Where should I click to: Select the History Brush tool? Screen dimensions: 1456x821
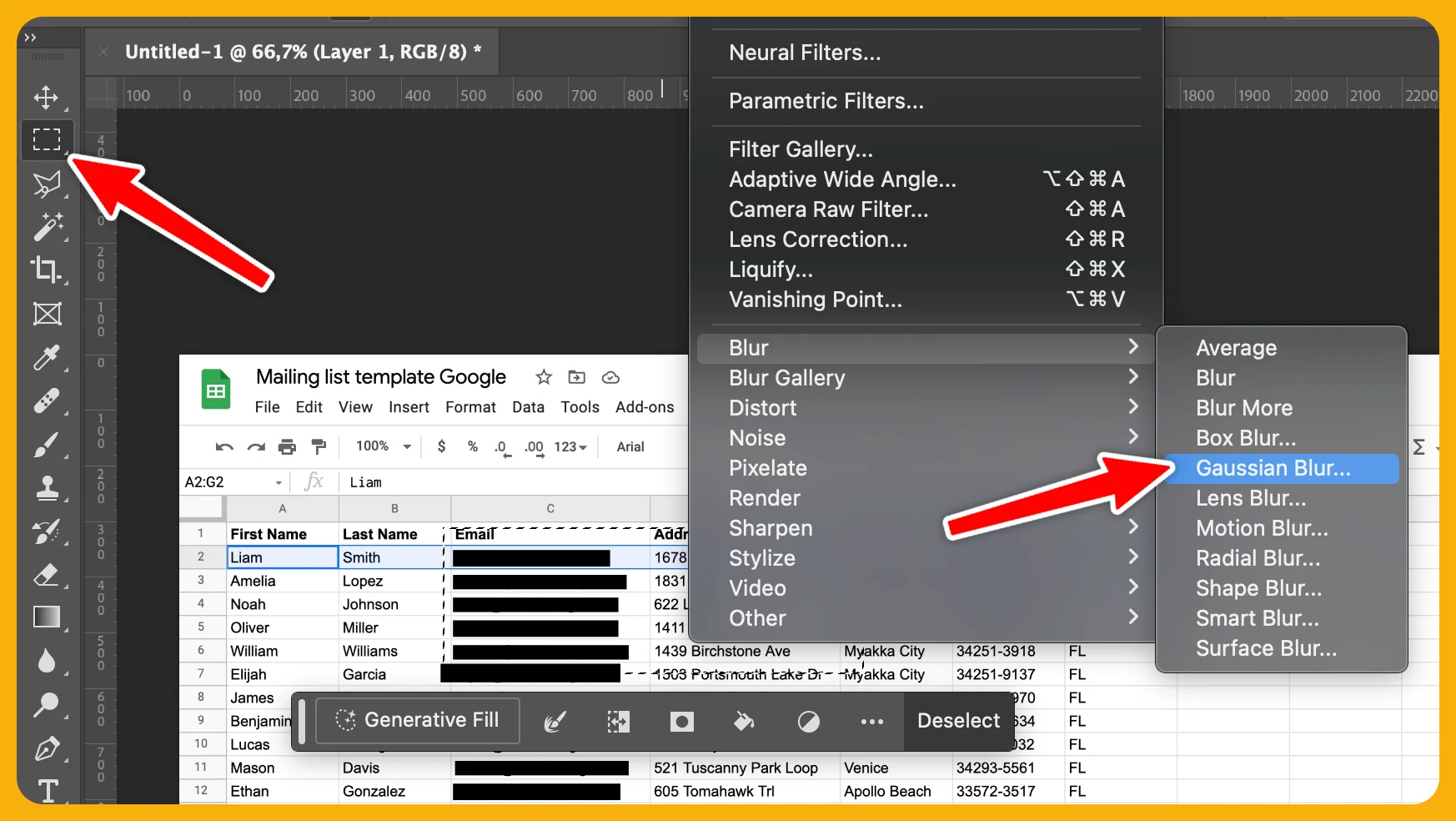(x=47, y=531)
